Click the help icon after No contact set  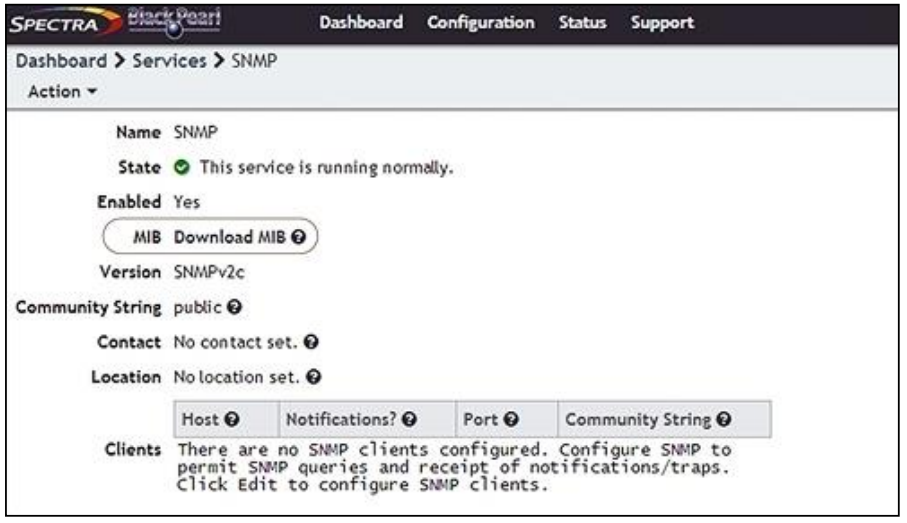[311, 342]
